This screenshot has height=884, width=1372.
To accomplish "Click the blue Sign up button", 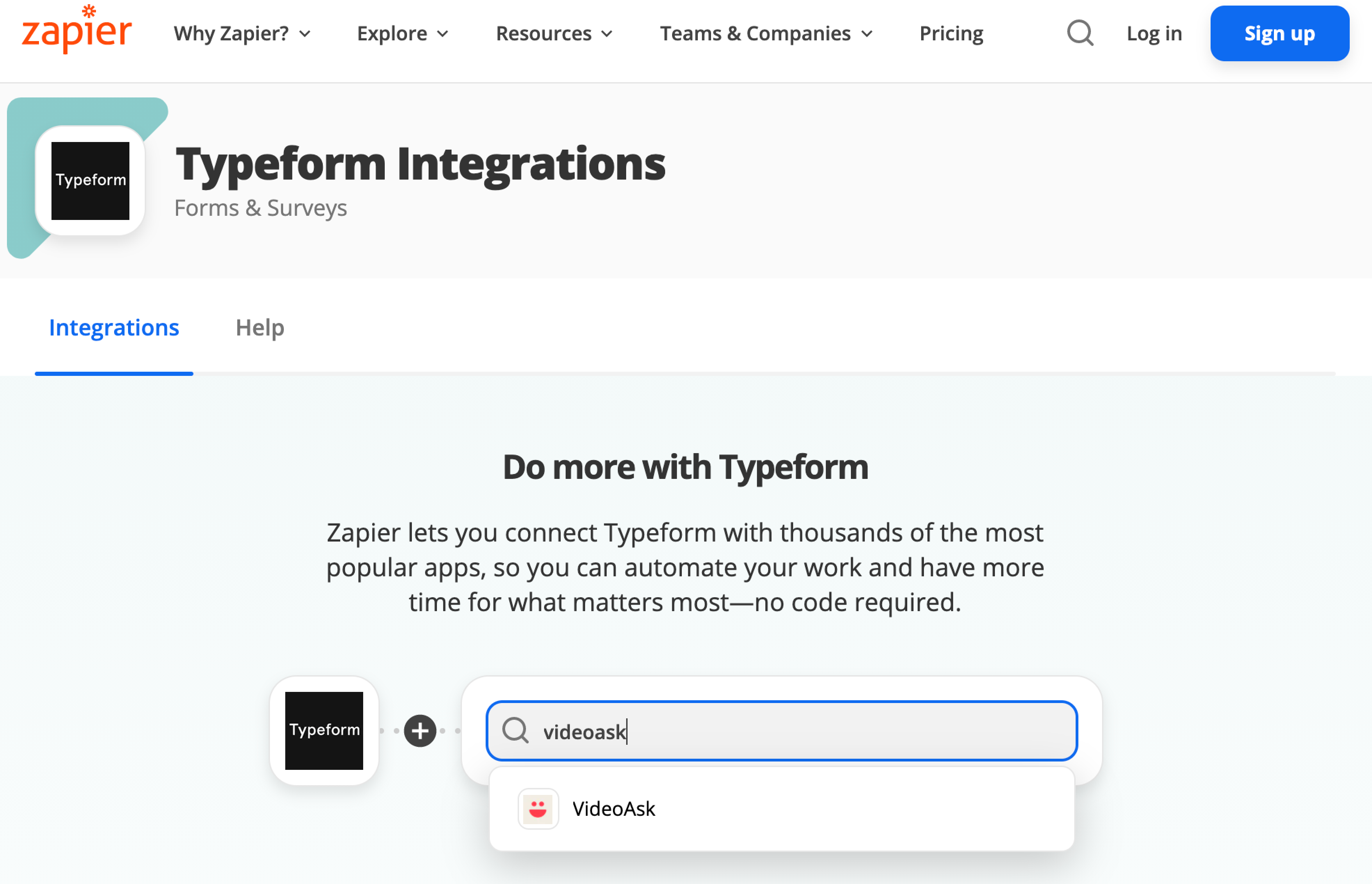I will 1280,33.
